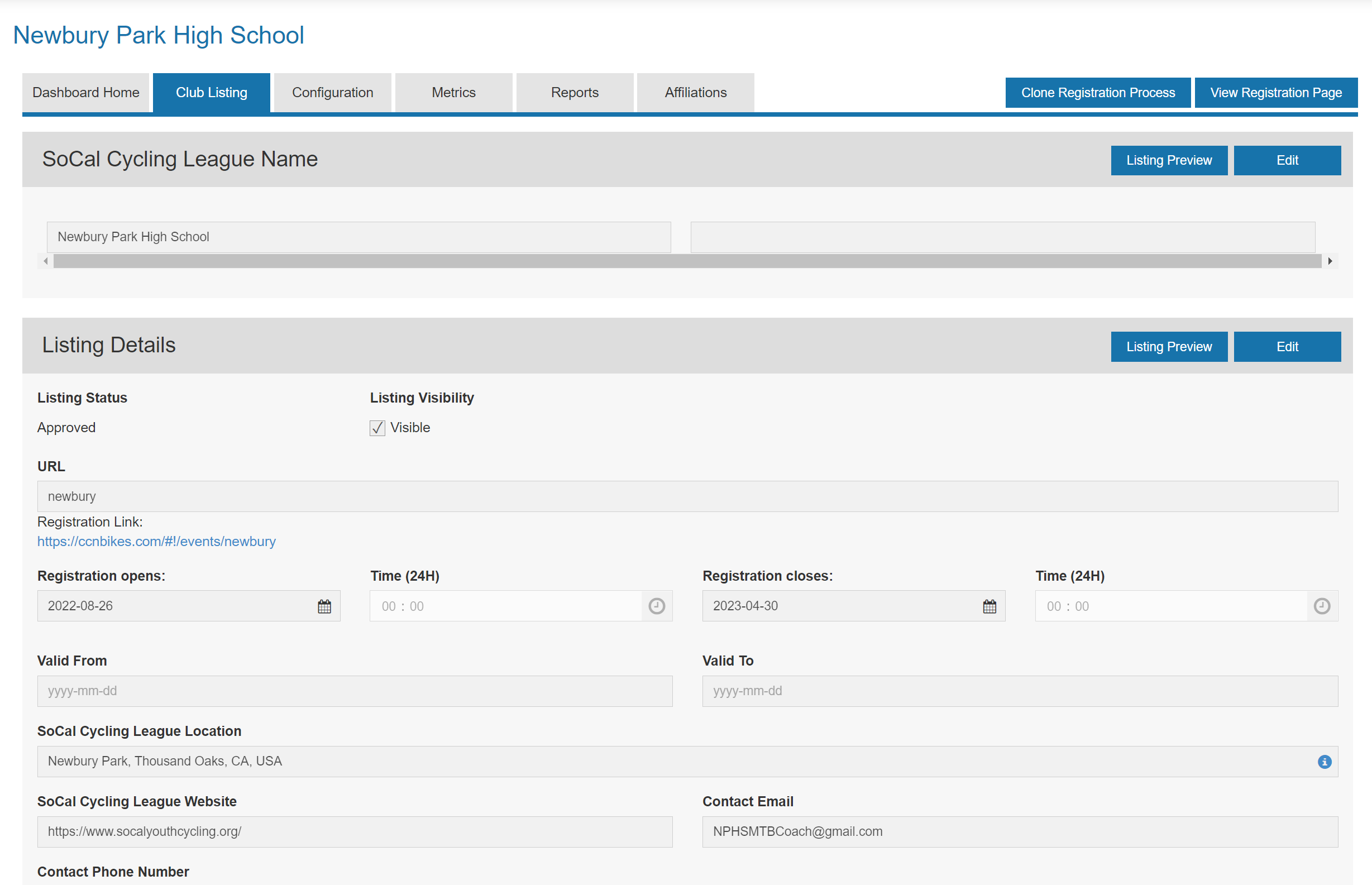Screen dimensions: 1372x885
Task: Open calendar picker for Registration opens date
Action: [x=324, y=606]
